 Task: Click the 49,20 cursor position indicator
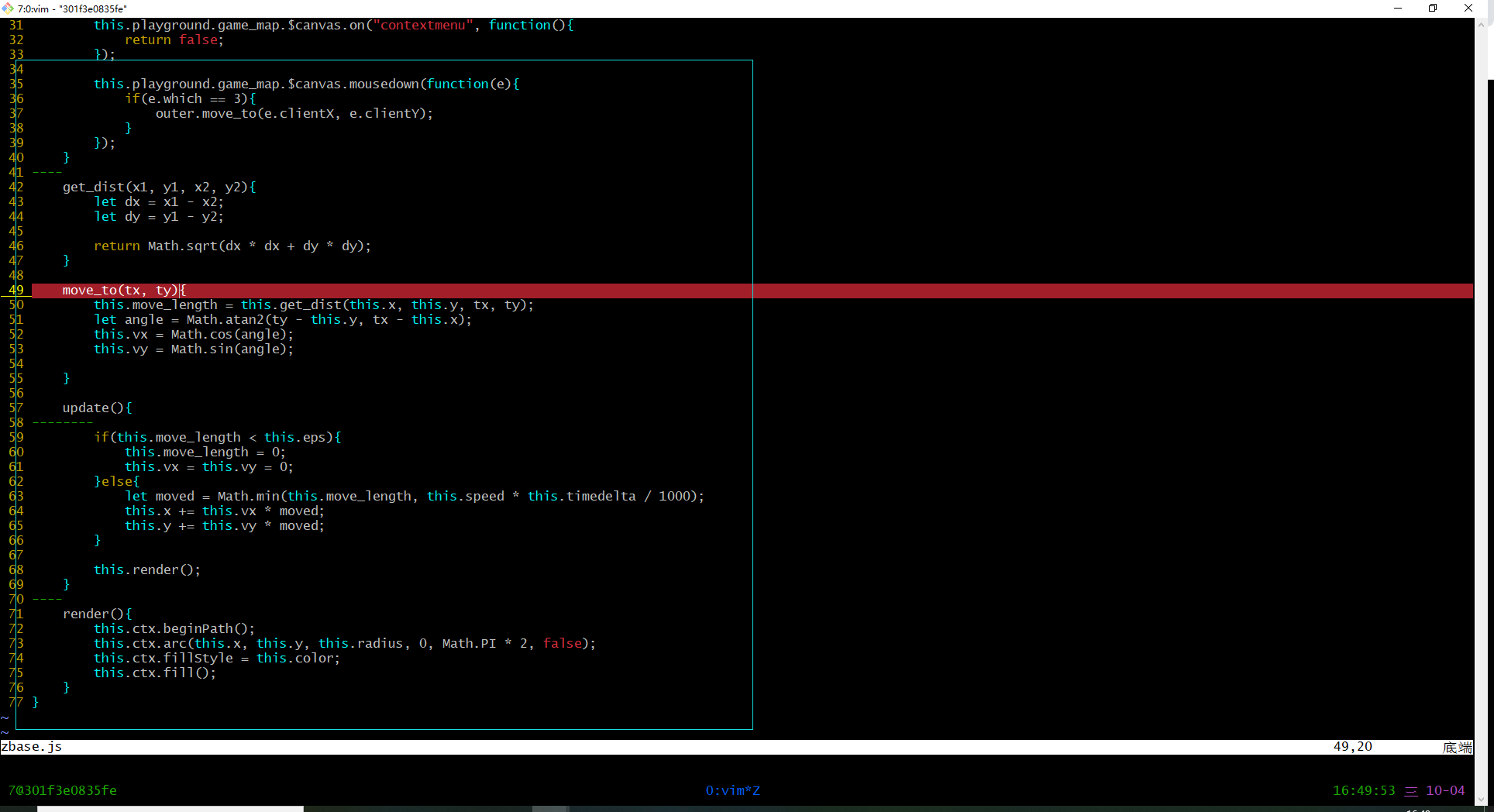coord(1352,747)
